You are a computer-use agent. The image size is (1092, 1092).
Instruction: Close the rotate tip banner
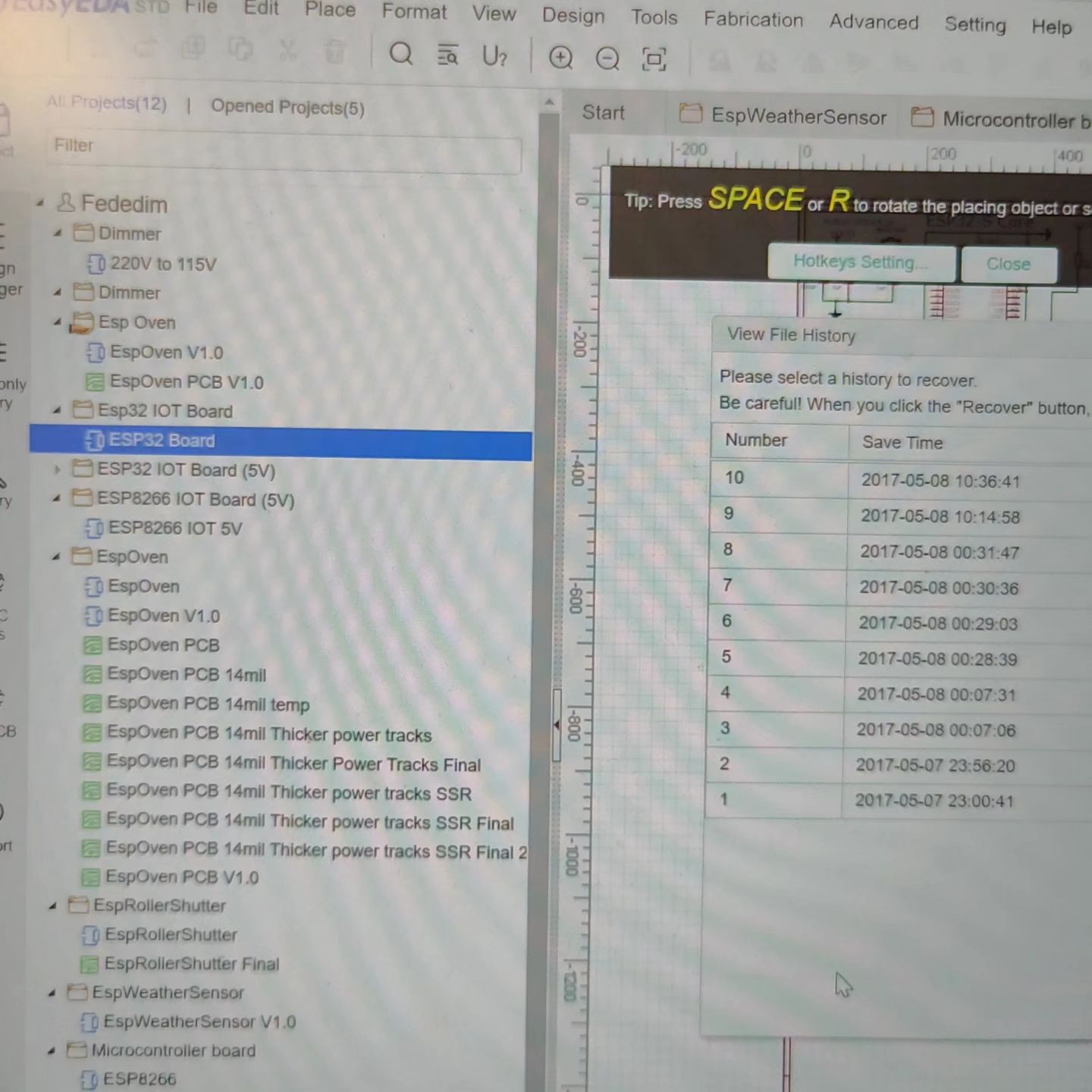pyautogui.click(x=1008, y=264)
